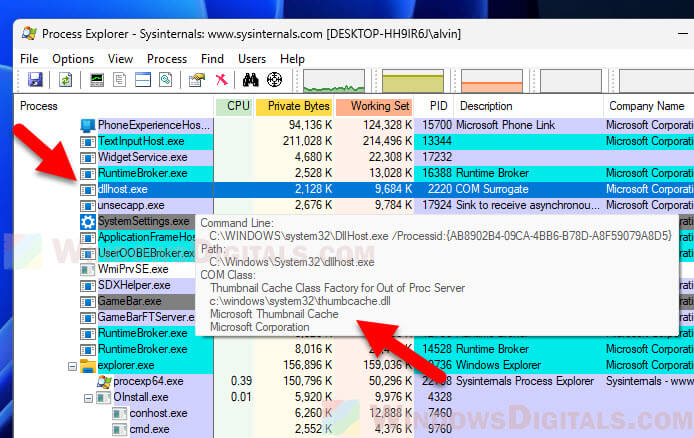Sort by the Private Bytes column header
694x438 pixels.
pos(294,106)
